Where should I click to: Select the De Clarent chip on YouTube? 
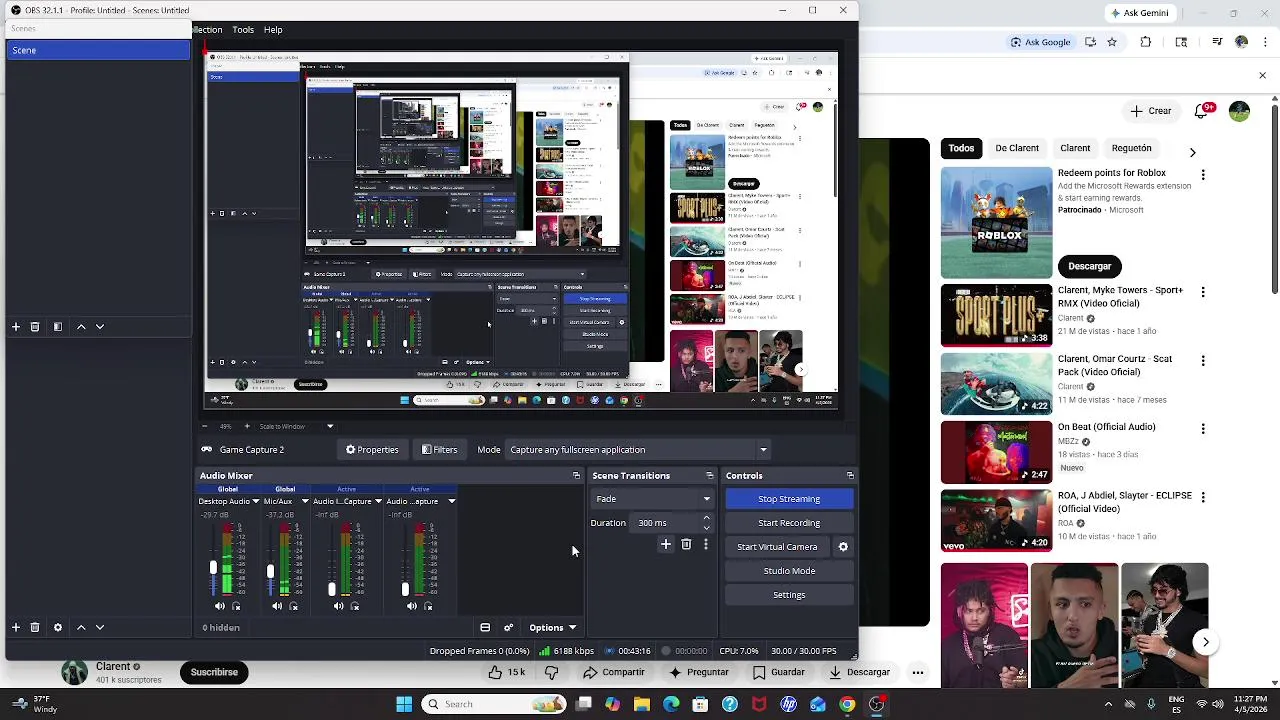pyautogui.click(x=1017, y=148)
